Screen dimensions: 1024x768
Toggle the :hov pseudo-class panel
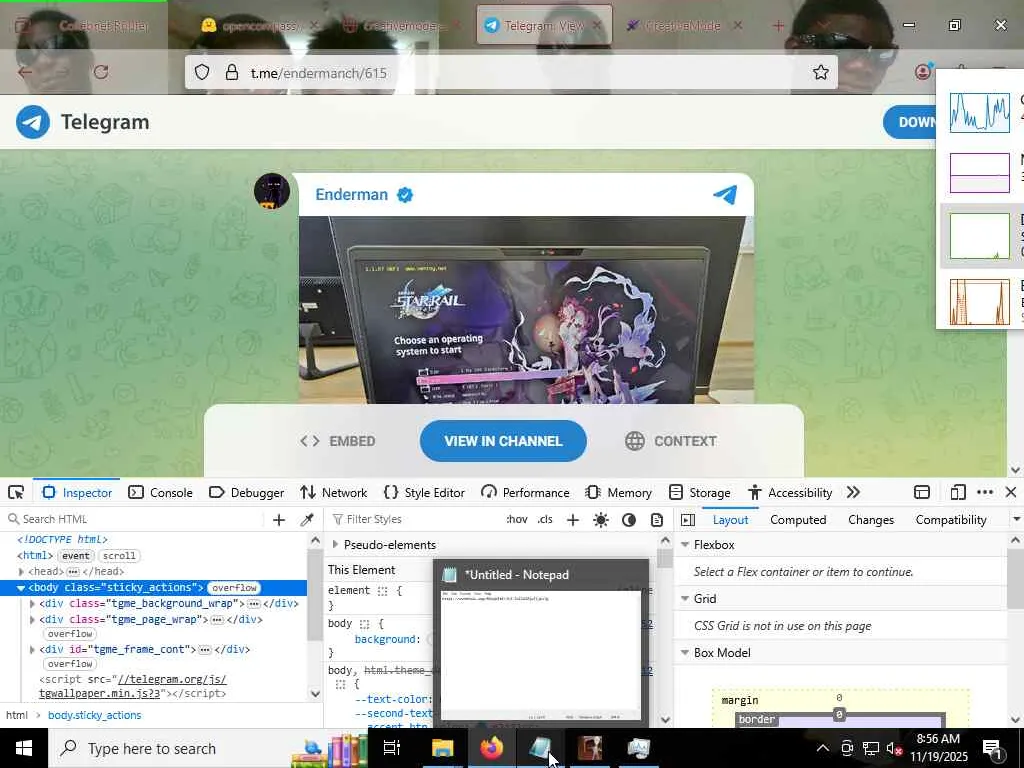click(x=517, y=519)
